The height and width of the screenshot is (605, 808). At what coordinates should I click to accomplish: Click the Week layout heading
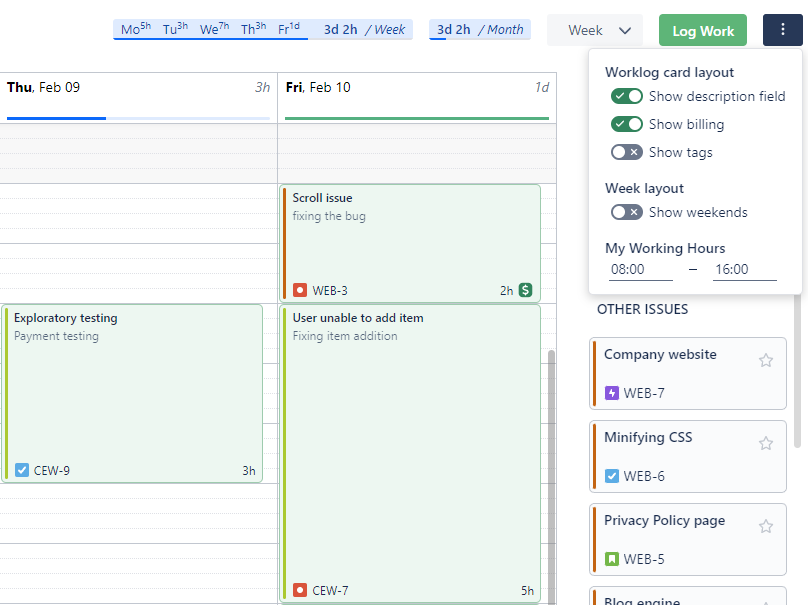point(644,188)
